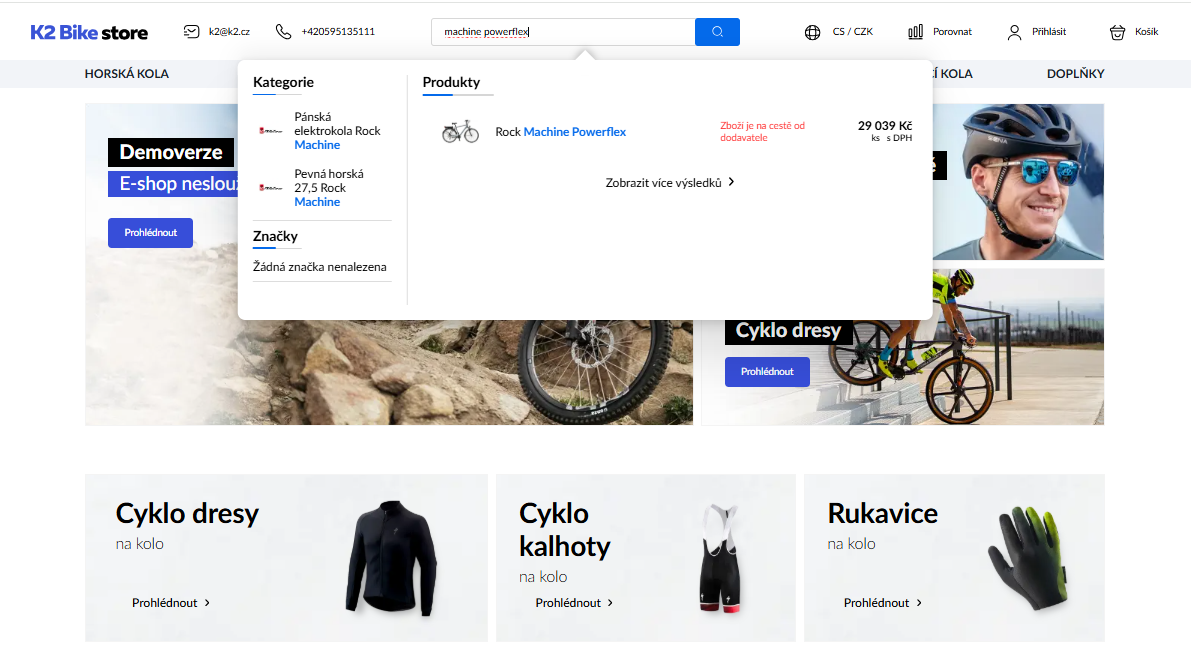Go to K2 Bike store logo
The height and width of the screenshot is (649, 1191).
point(89,32)
